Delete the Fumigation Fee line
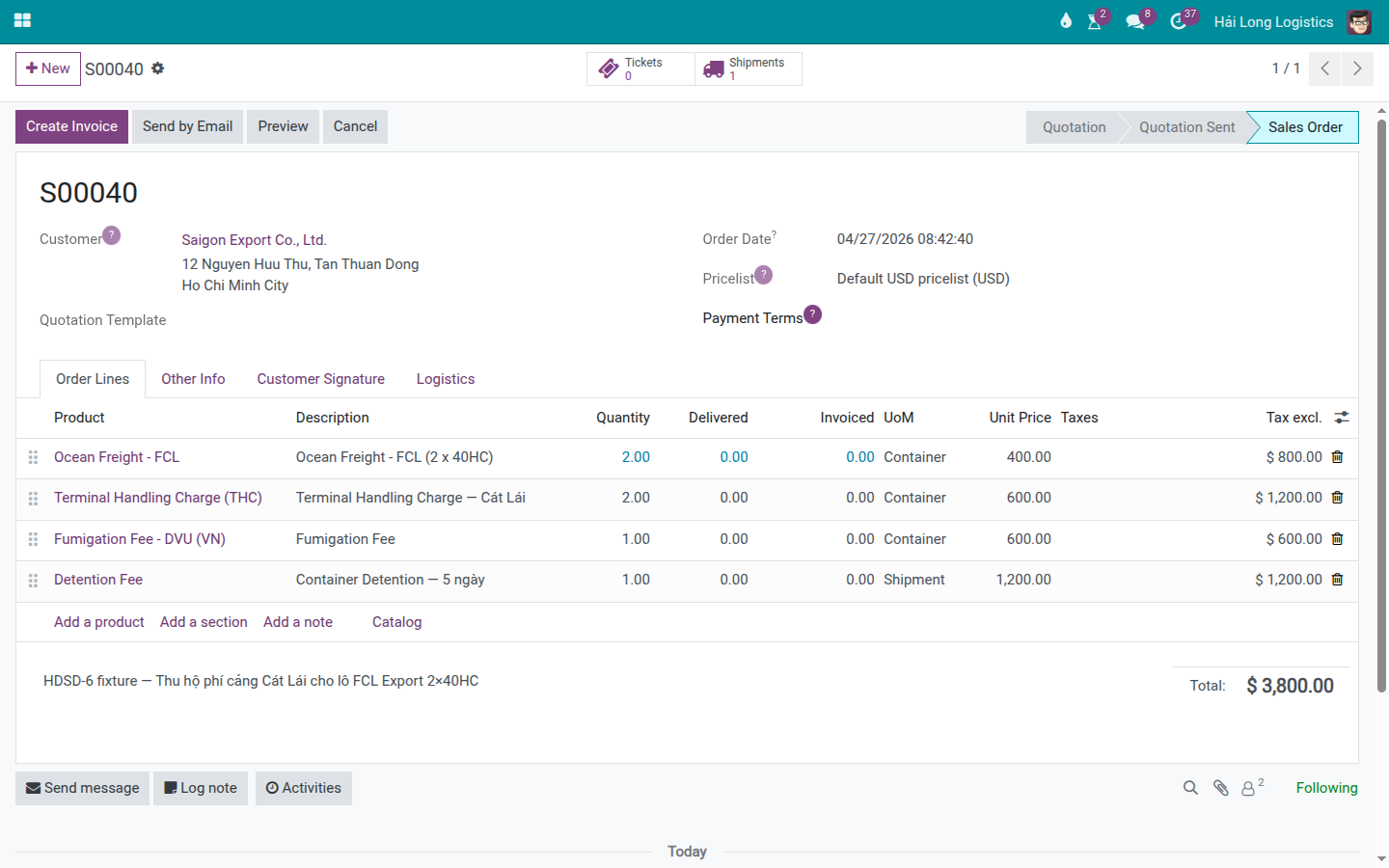 point(1338,539)
